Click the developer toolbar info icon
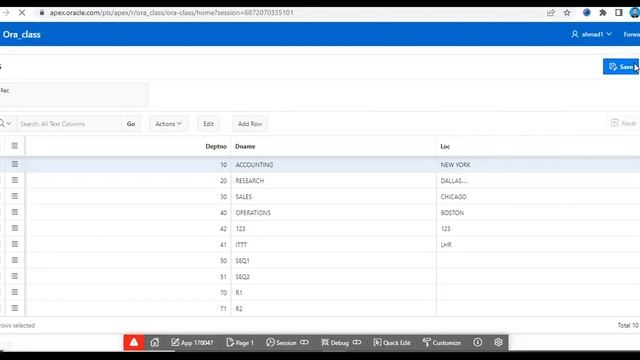The width and height of the screenshot is (640, 360). pos(478,342)
